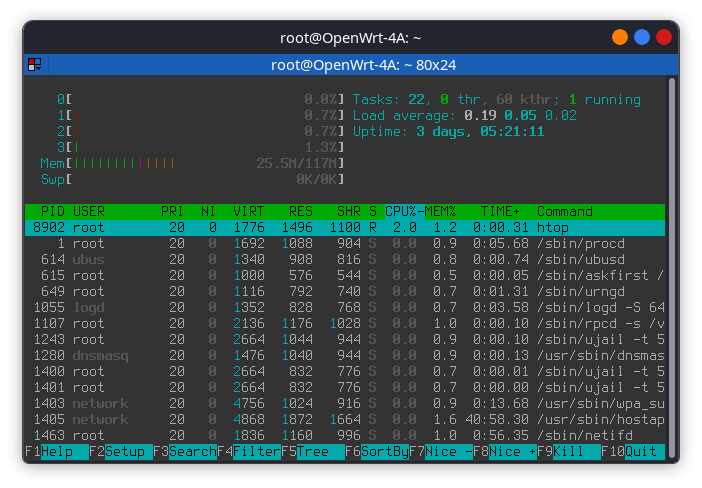Click the orange minimize window button
Viewport: 702px width, 488px height.
[620, 37]
